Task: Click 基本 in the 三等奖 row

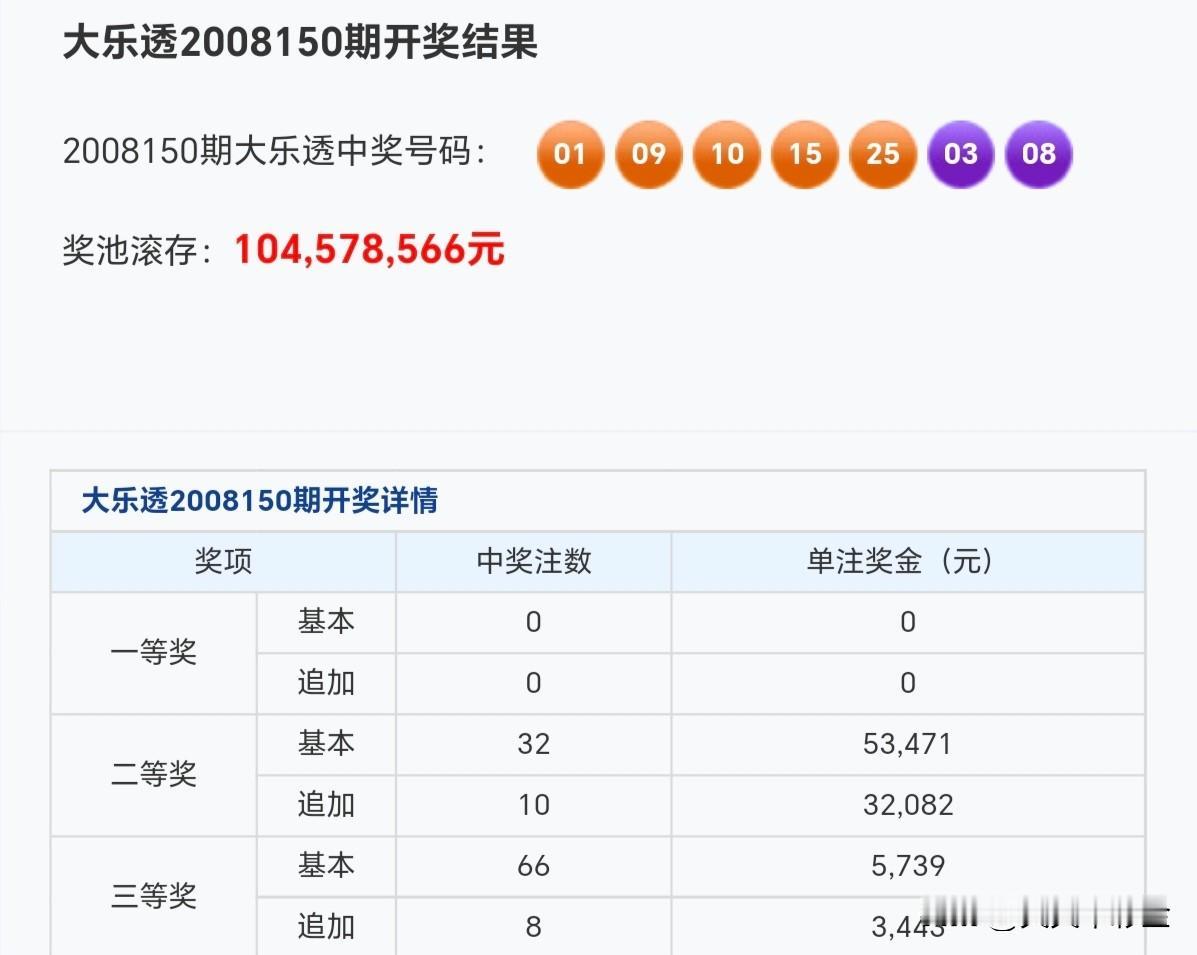Action: pos(326,865)
